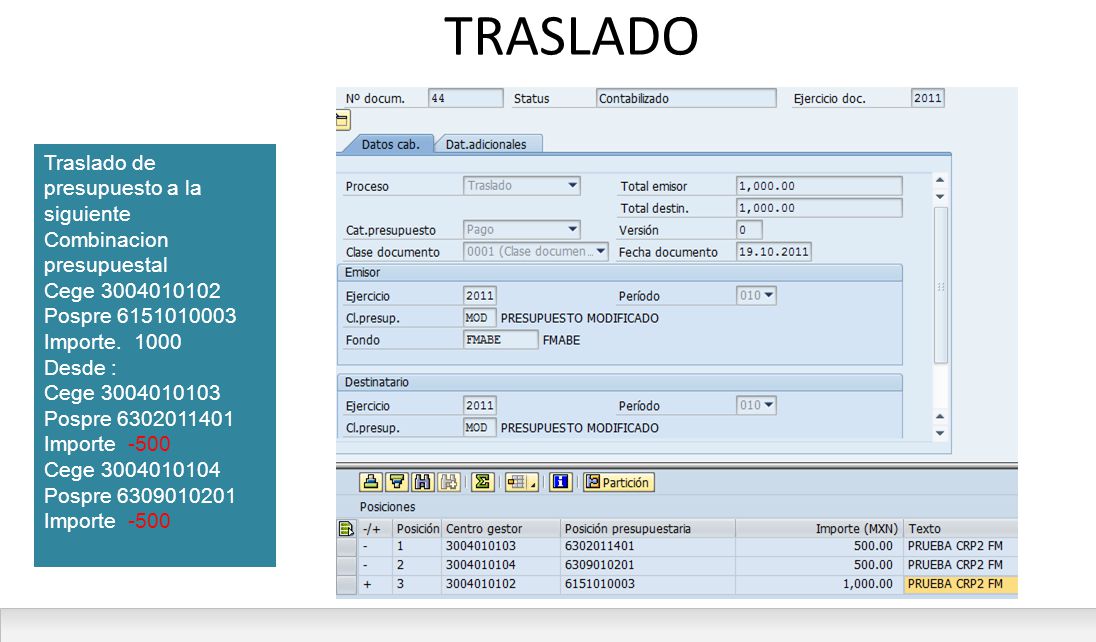Click the Nº docum. field showing 44
Image resolution: width=1096 pixels, height=642 pixels.
coord(466,98)
